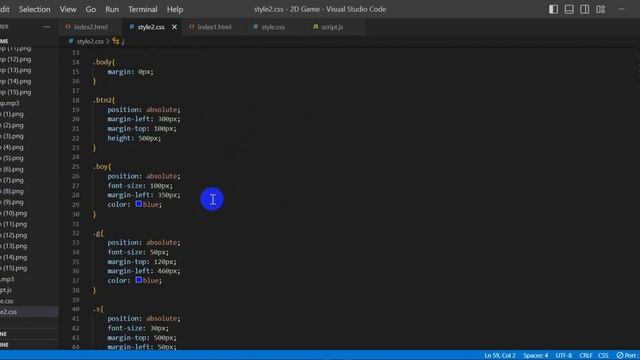Click the HTML icon on index1.html tab
This screenshot has height=360, width=640.
[192, 27]
